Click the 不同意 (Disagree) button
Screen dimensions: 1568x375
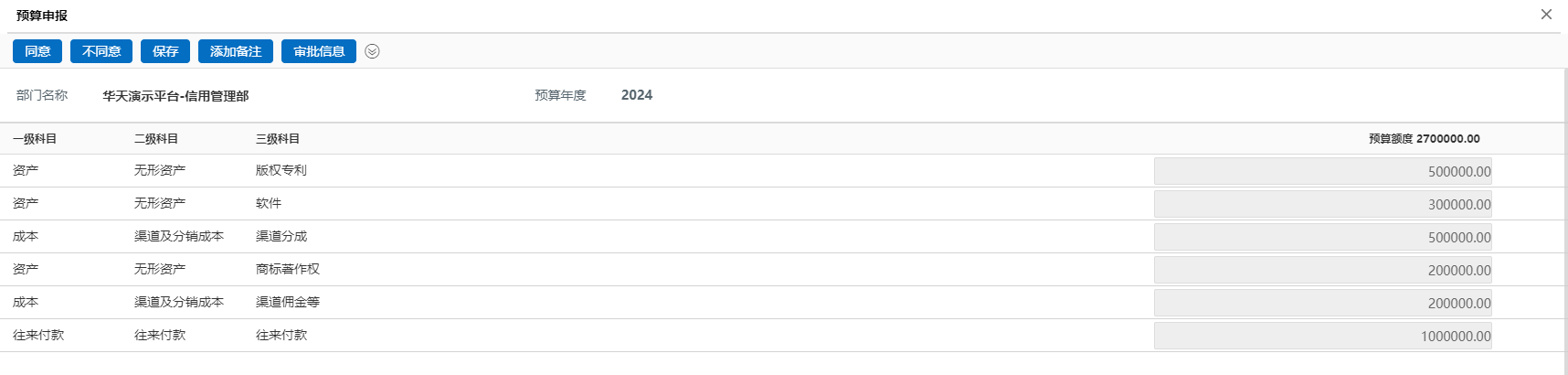(x=101, y=51)
